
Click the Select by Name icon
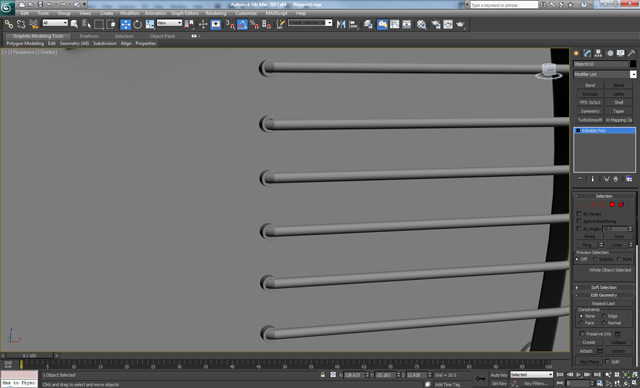point(87,24)
